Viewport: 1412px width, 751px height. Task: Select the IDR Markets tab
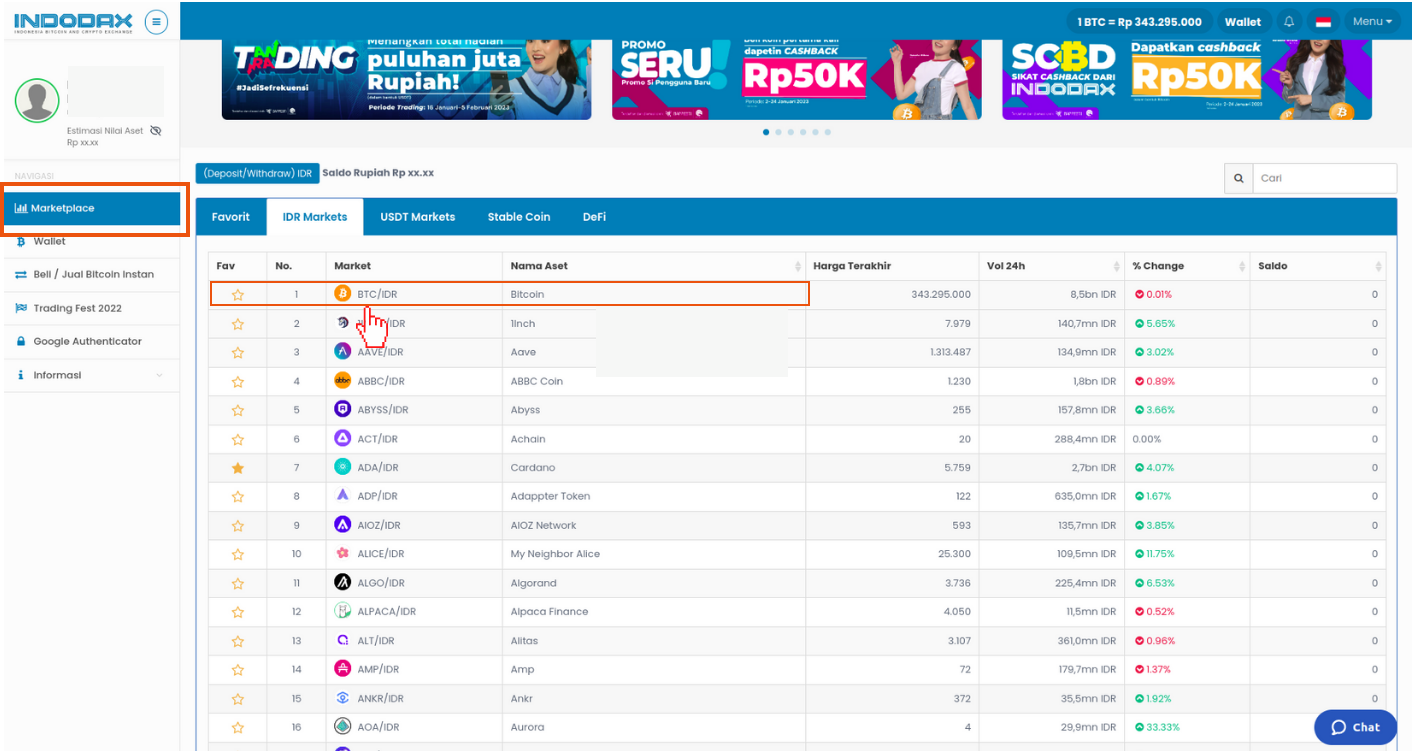315,217
